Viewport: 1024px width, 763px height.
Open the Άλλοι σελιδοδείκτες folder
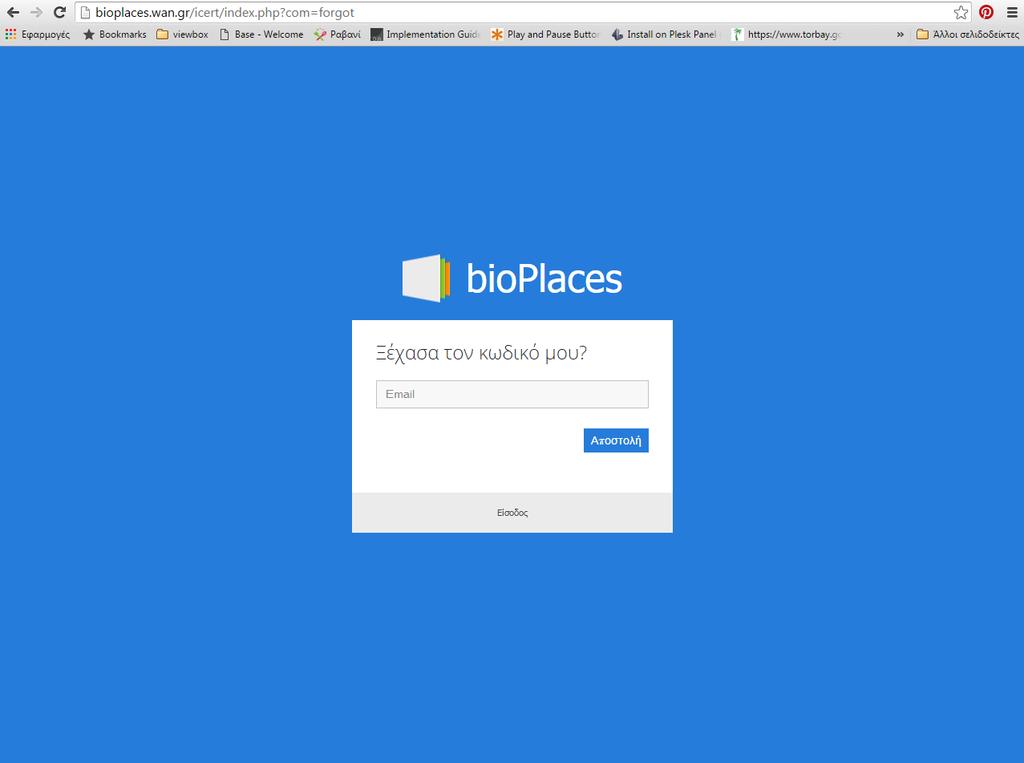tap(967, 35)
